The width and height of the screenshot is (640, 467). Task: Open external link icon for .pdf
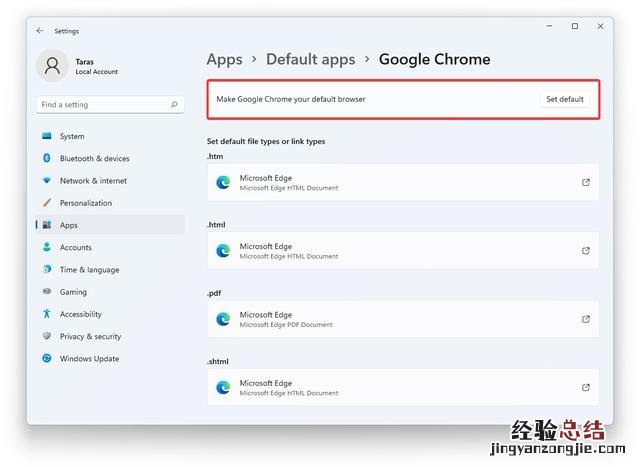[586, 319]
